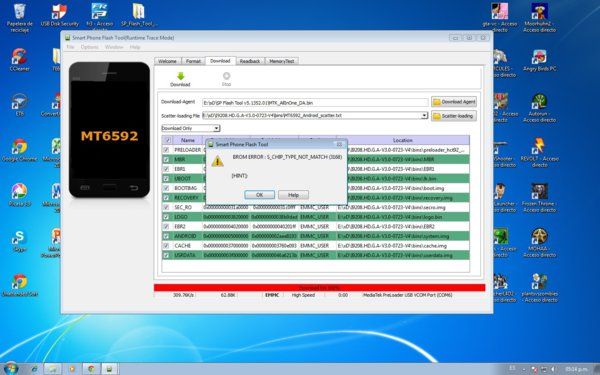600x375 pixels.
Task: Open the media player taskbar icon
Action: 72,369
